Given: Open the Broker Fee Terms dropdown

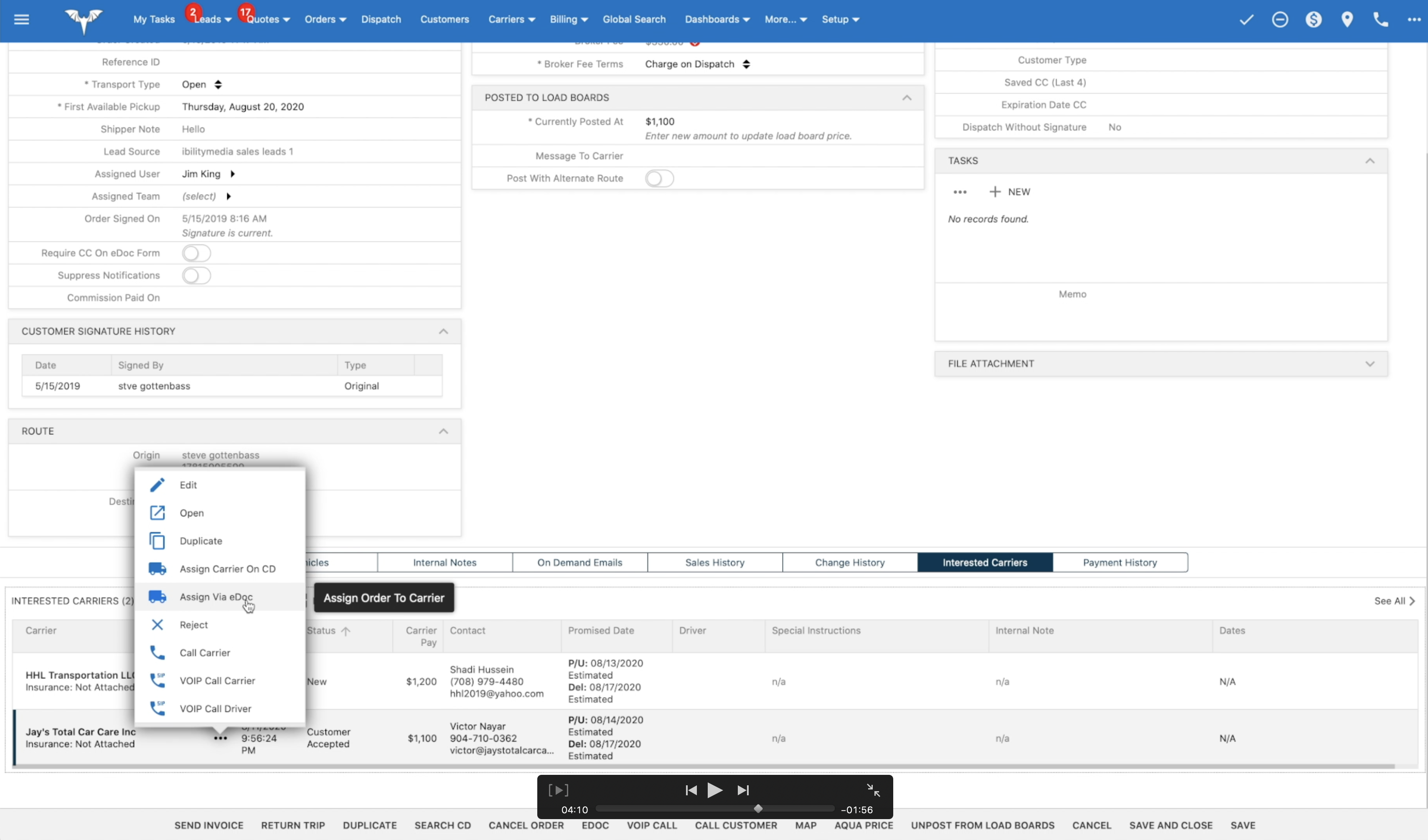Looking at the screenshot, I should (x=697, y=64).
